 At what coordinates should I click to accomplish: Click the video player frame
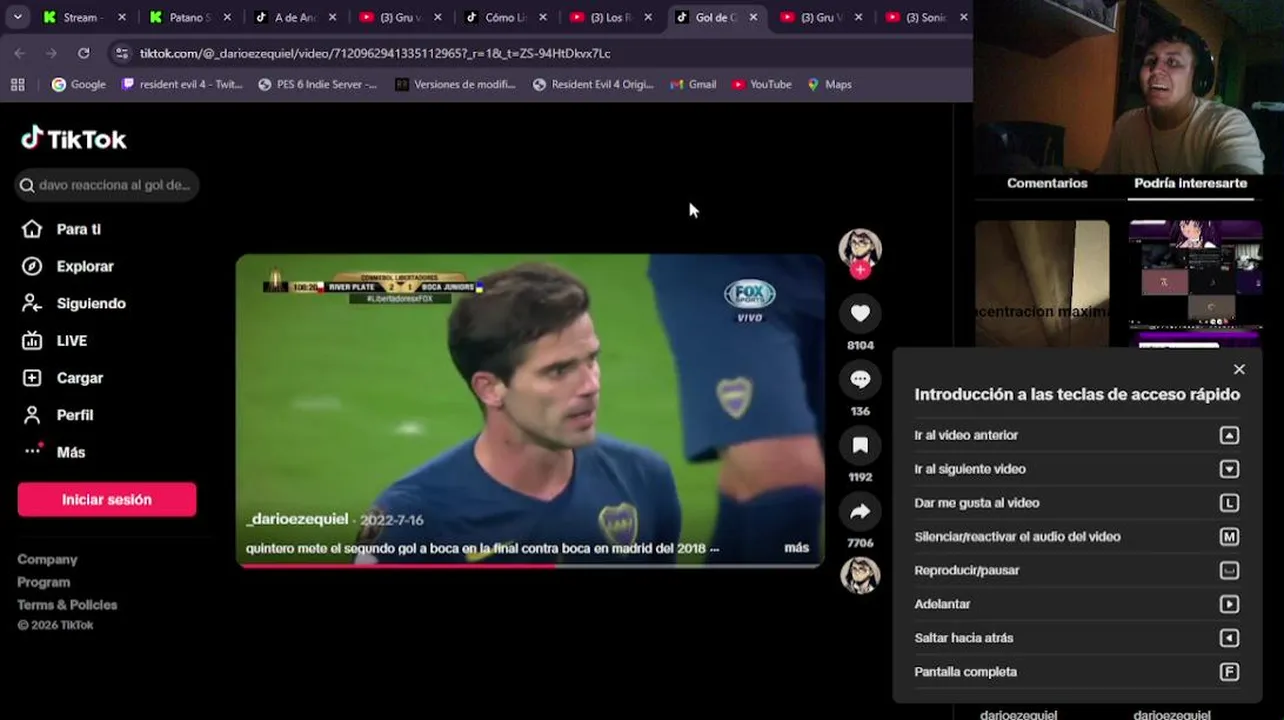click(x=530, y=410)
